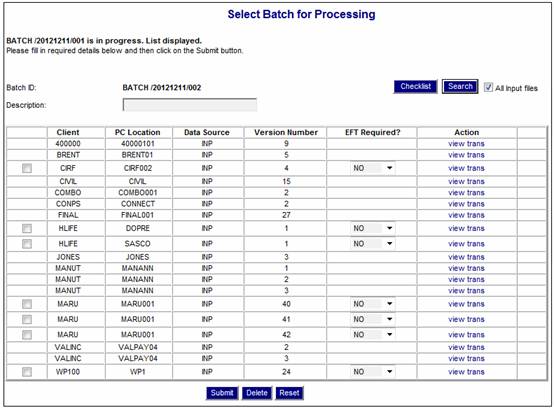Click the Checklist button

[x=416, y=87]
